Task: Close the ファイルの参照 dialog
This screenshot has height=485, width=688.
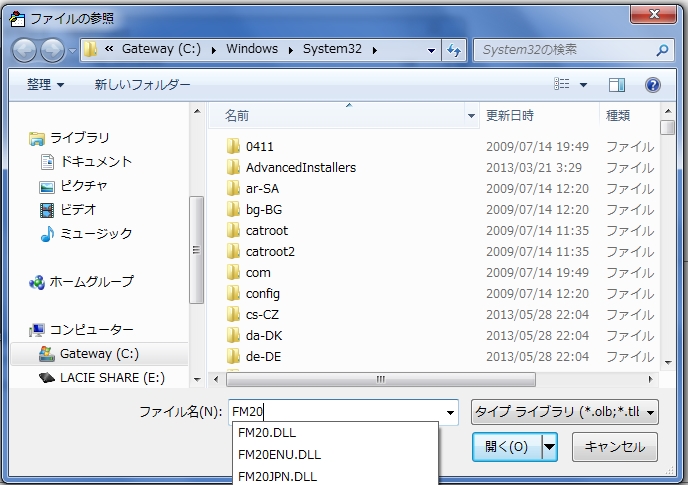Action: (x=653, y=14)
